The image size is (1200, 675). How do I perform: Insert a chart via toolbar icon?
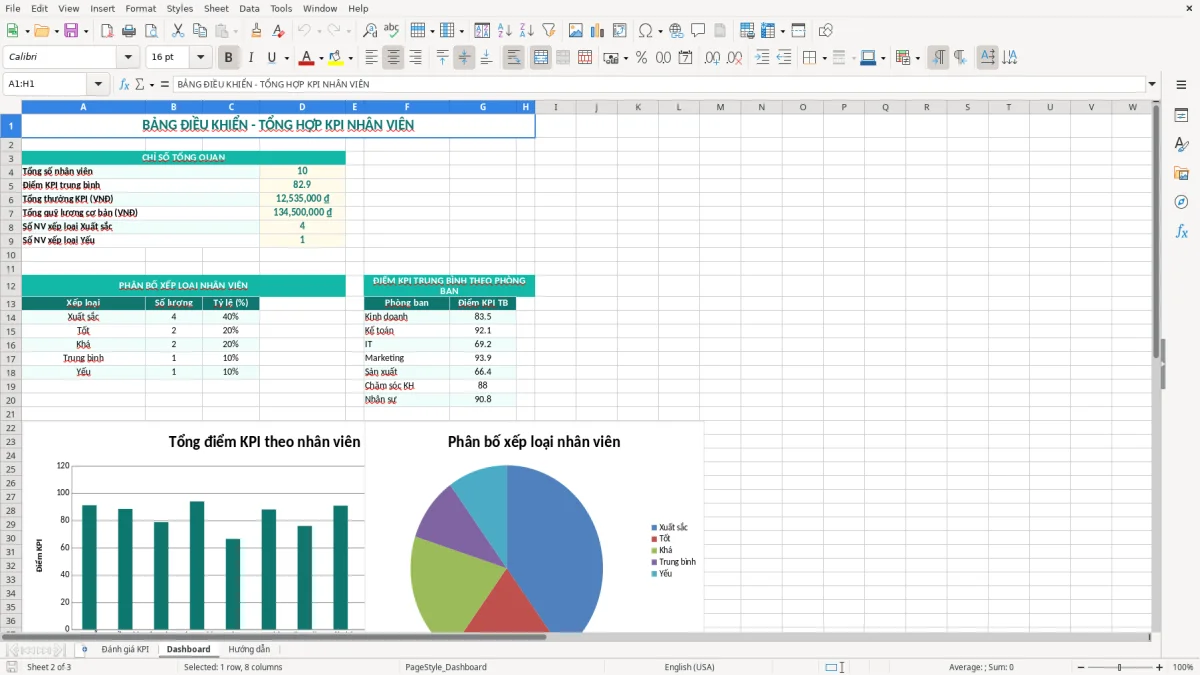[598, 31]
